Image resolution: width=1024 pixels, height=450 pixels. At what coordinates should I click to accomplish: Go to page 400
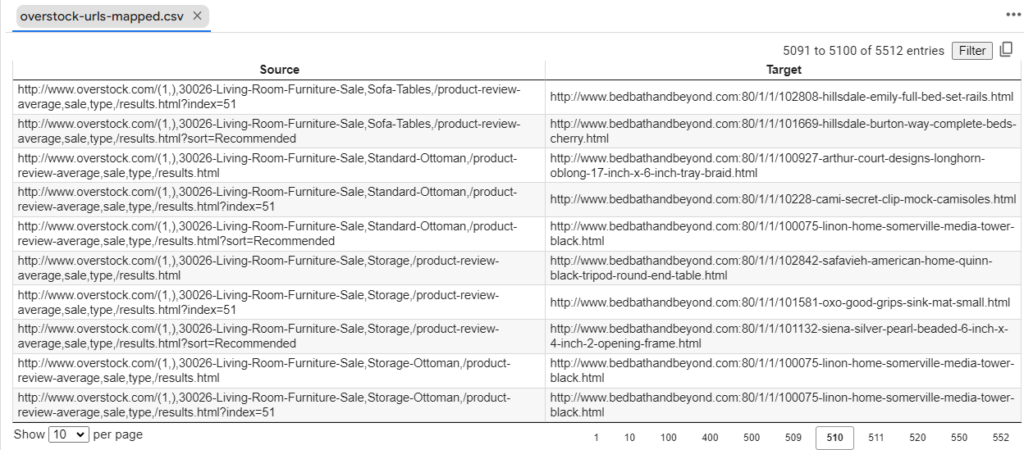710,438
